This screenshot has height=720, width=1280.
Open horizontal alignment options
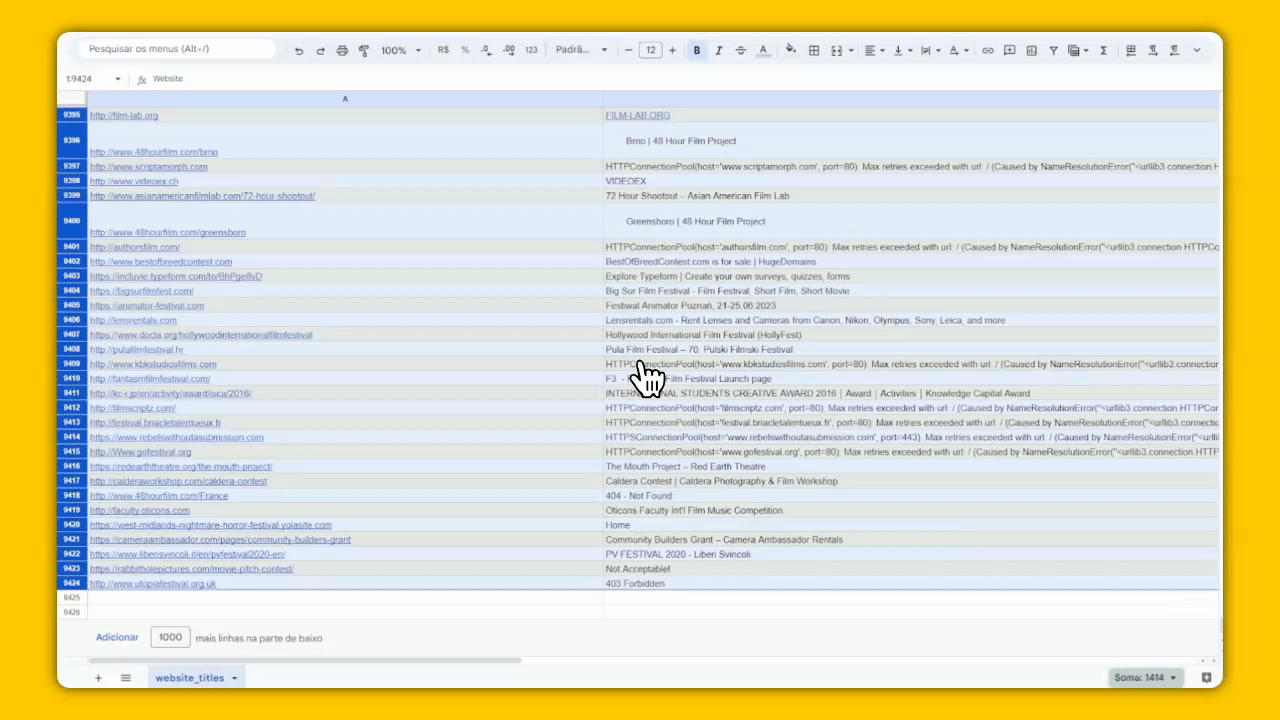tap(873, 50)
